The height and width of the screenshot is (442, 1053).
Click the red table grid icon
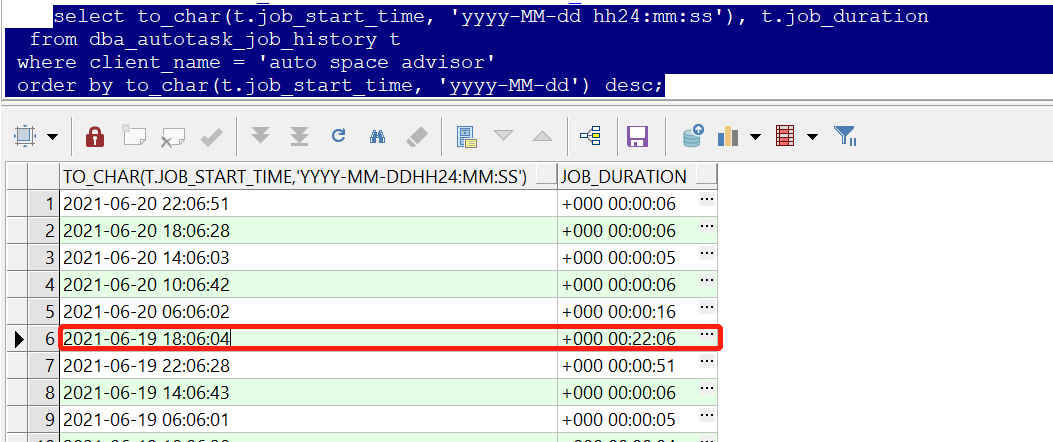(x=784, y=136)
